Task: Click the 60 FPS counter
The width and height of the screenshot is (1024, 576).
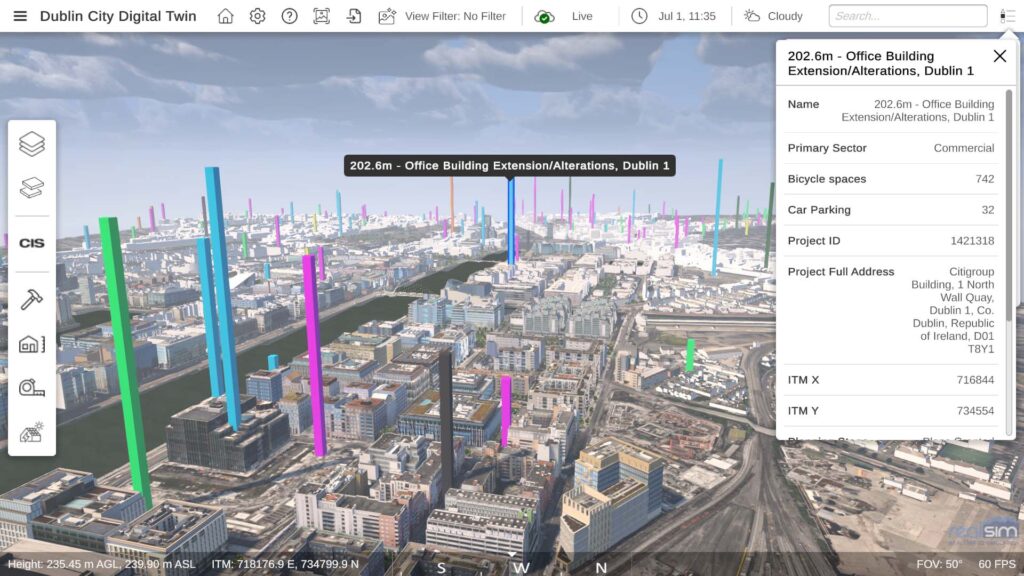Action: pyautogui.click(x=997, y=564)
